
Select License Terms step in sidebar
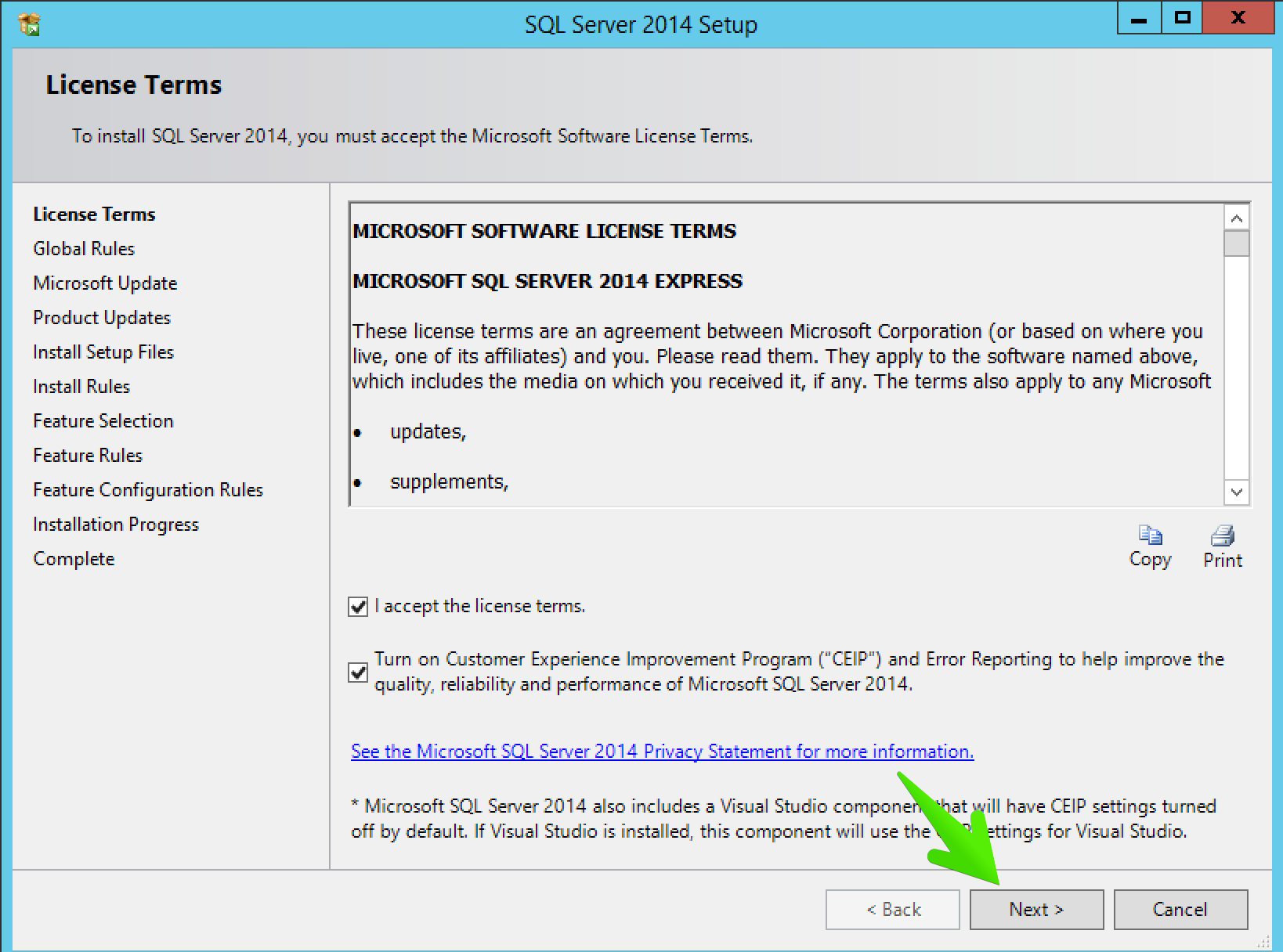[x=94, y=215]
